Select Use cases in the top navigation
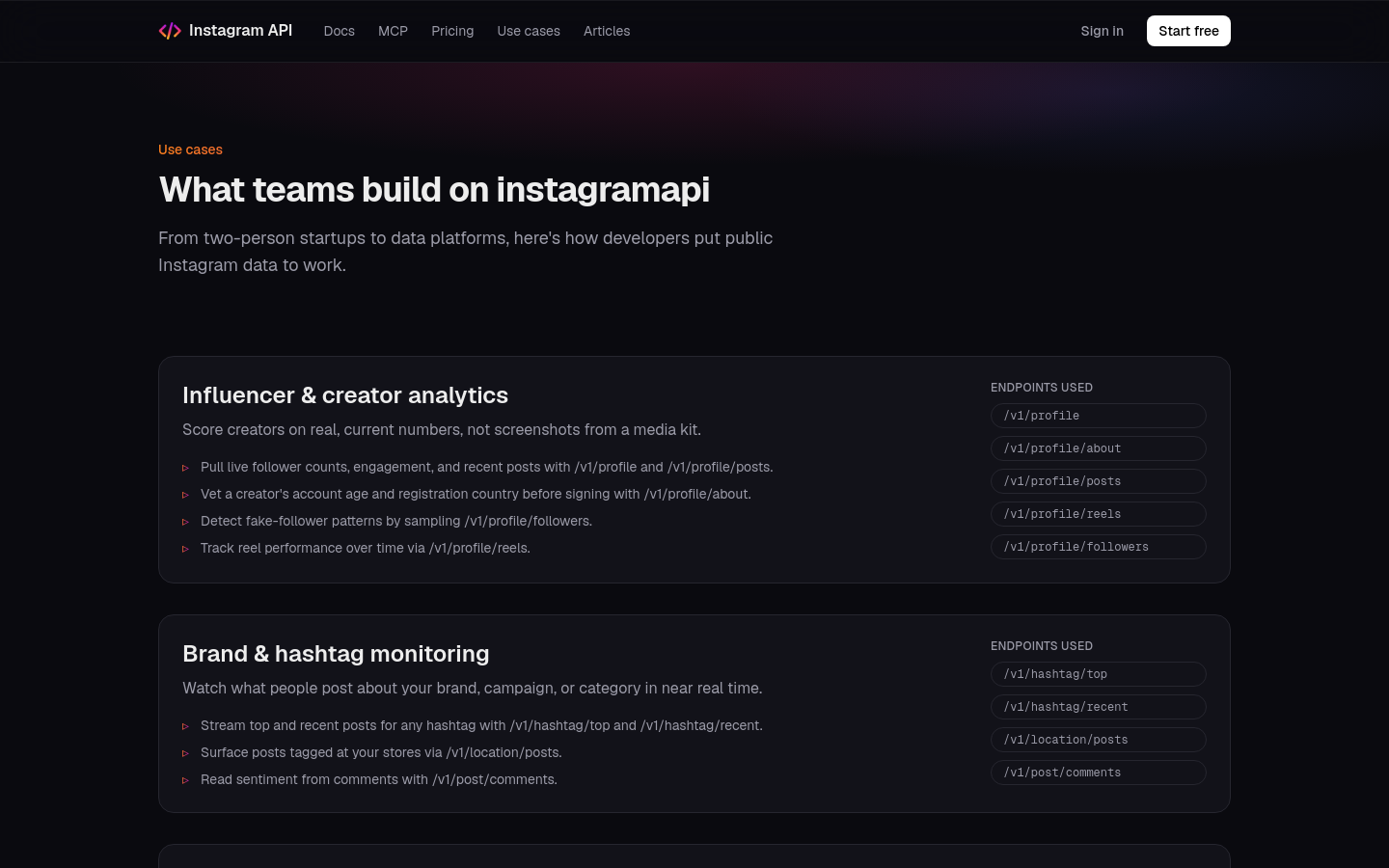The image size is (1389, 868). tap(529, 31)
